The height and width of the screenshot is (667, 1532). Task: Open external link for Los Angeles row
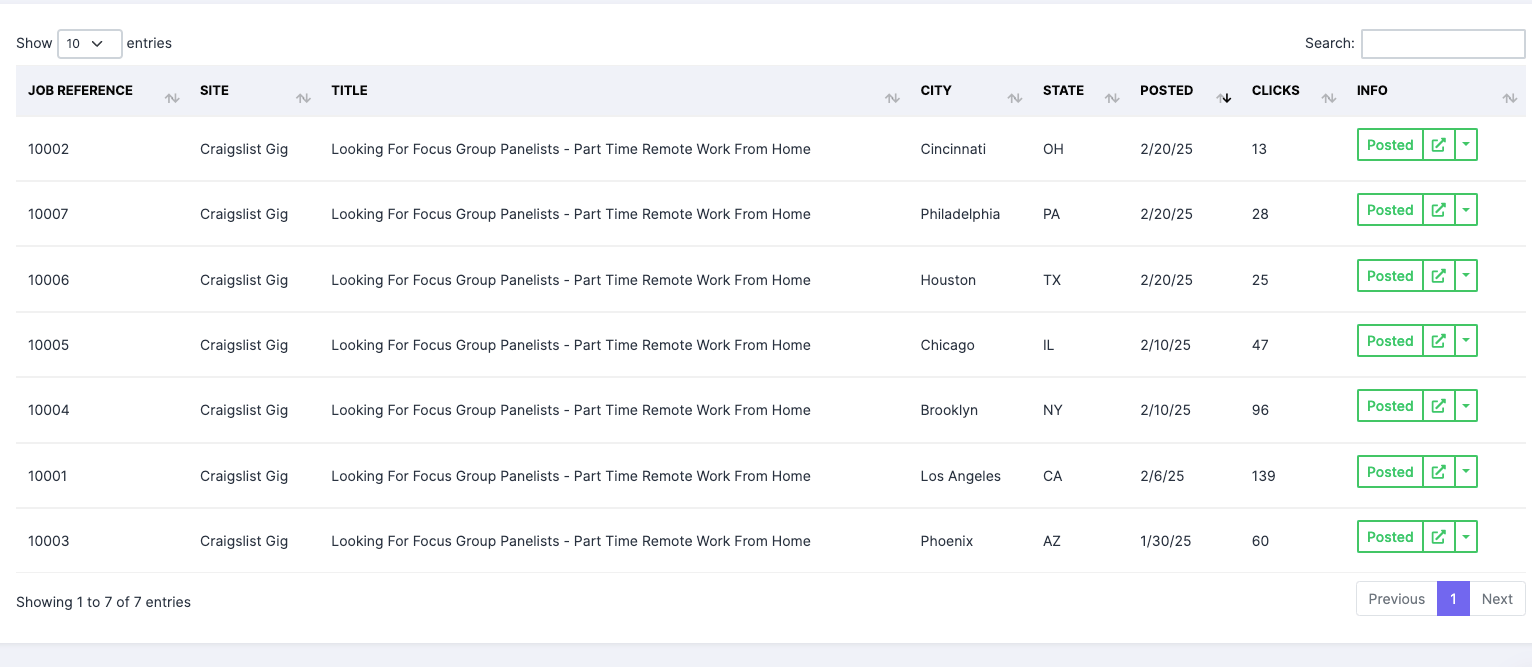coord(1438,472)
